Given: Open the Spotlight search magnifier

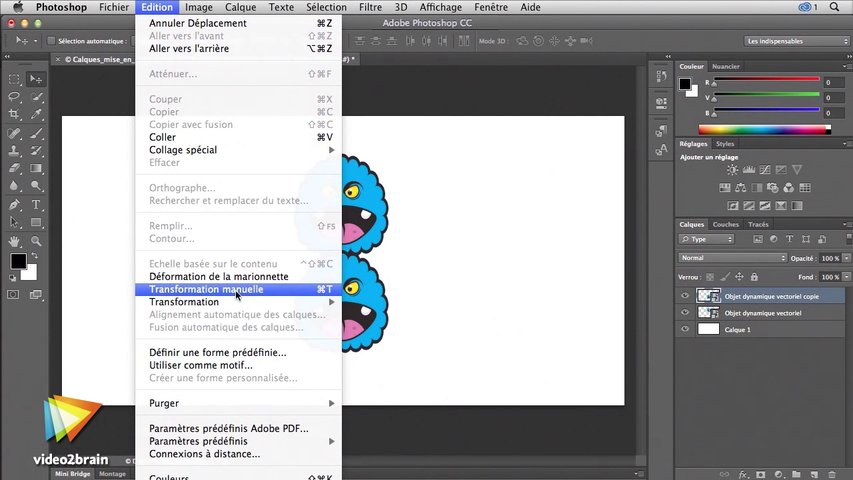Looking at the screenshot, I should click(x=834, y=7).
